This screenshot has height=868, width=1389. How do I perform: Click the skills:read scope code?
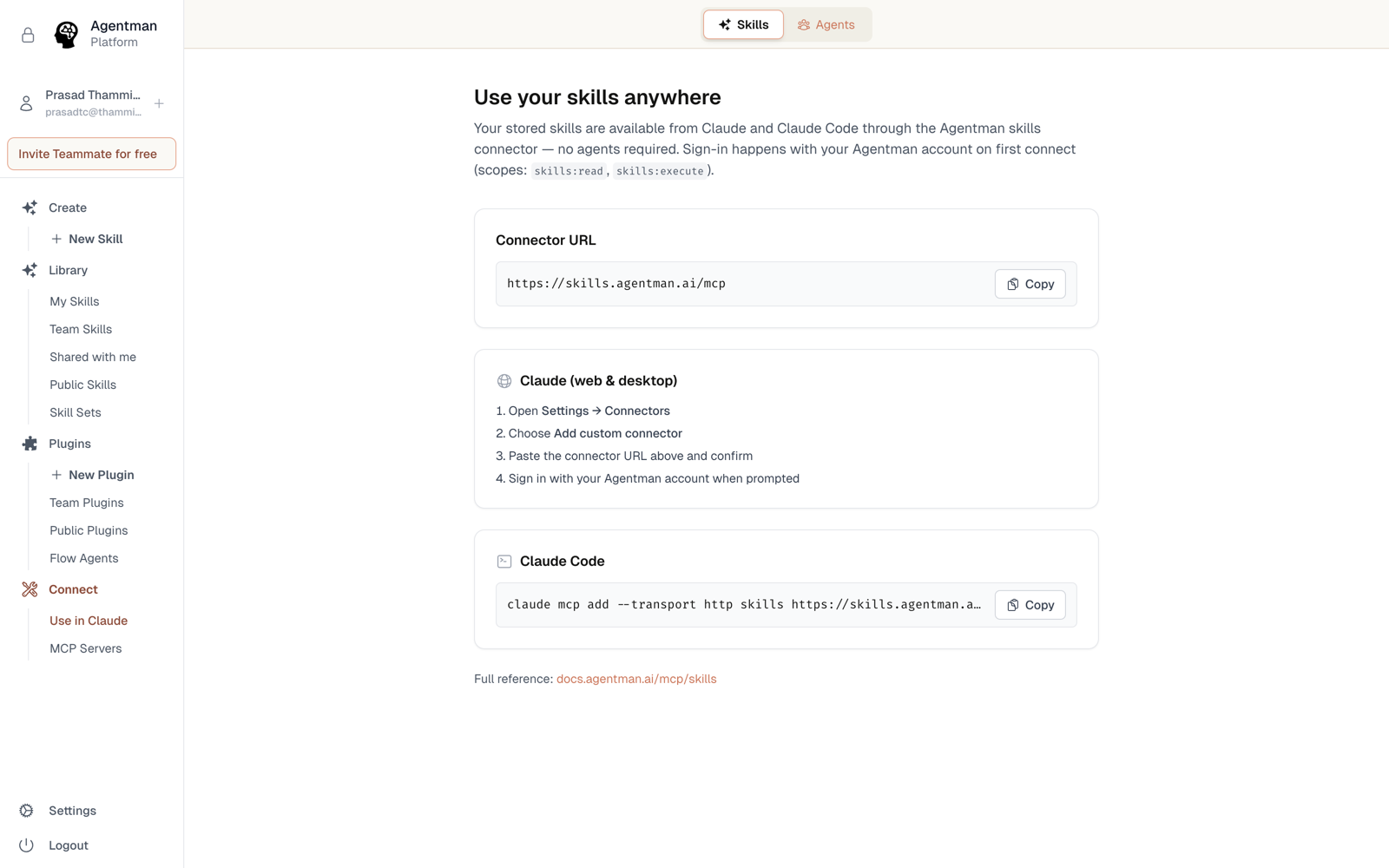pyautogui.click(x=569, y=171)
